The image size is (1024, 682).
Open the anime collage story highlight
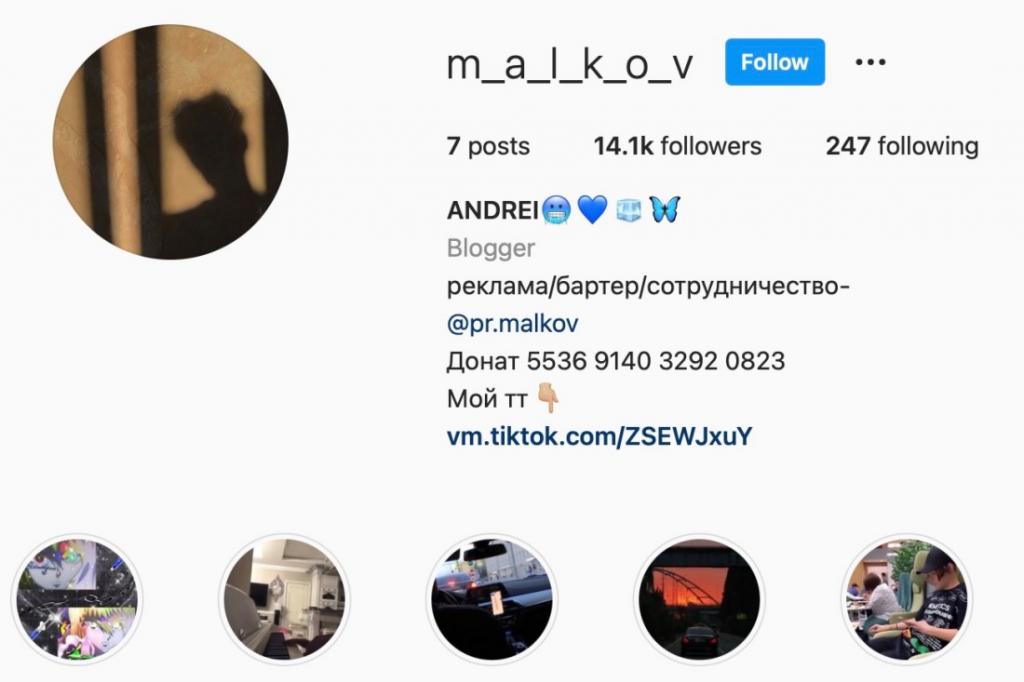click(x=76, y=599)
